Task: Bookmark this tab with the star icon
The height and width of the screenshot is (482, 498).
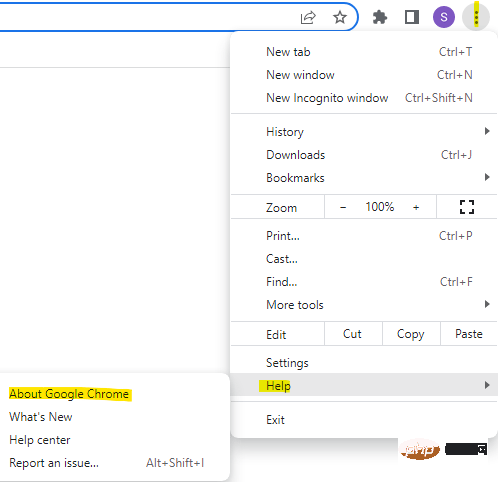Action: (340, 17)
